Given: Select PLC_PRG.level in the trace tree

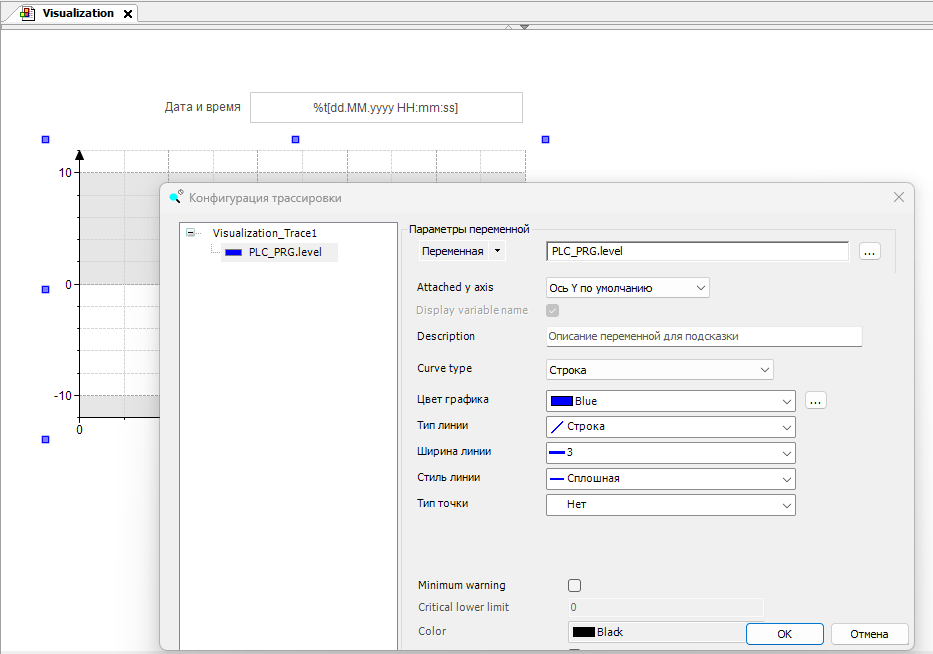Looking at the screenshot, I should 284,252.
